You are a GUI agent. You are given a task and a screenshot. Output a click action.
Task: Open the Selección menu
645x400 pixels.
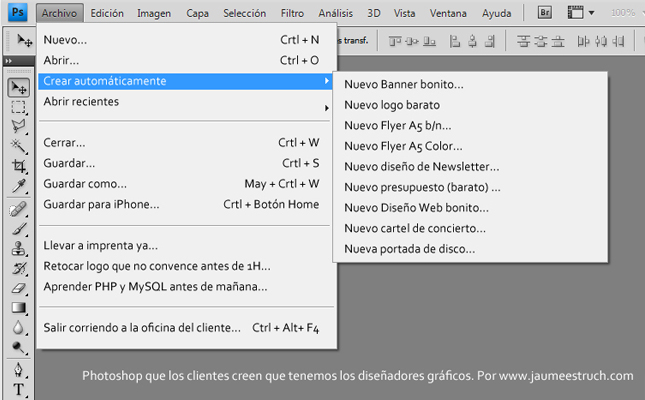pyautogui.click(x=244, y=13)
